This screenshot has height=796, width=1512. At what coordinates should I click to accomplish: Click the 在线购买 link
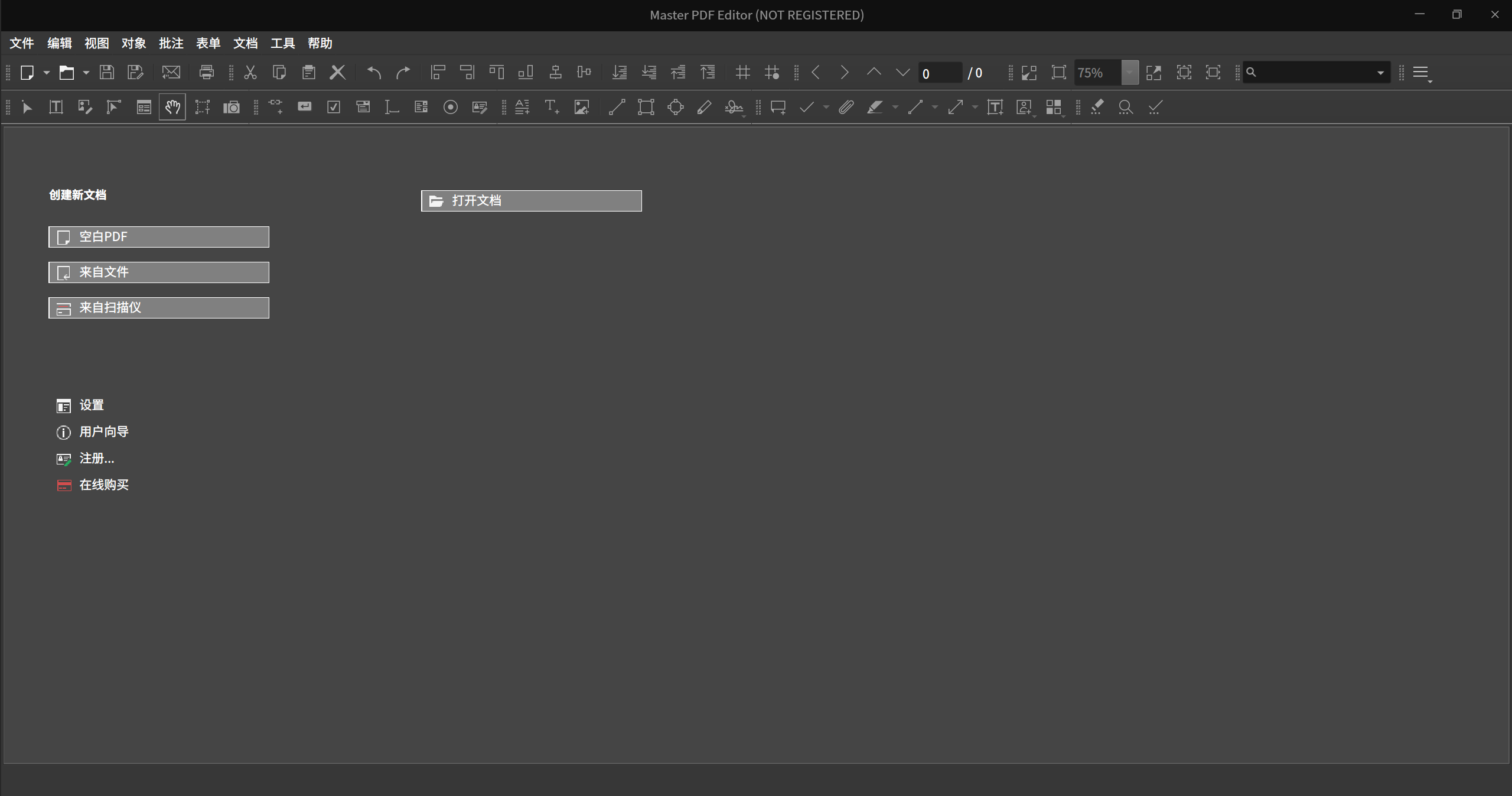pos(93,485)
